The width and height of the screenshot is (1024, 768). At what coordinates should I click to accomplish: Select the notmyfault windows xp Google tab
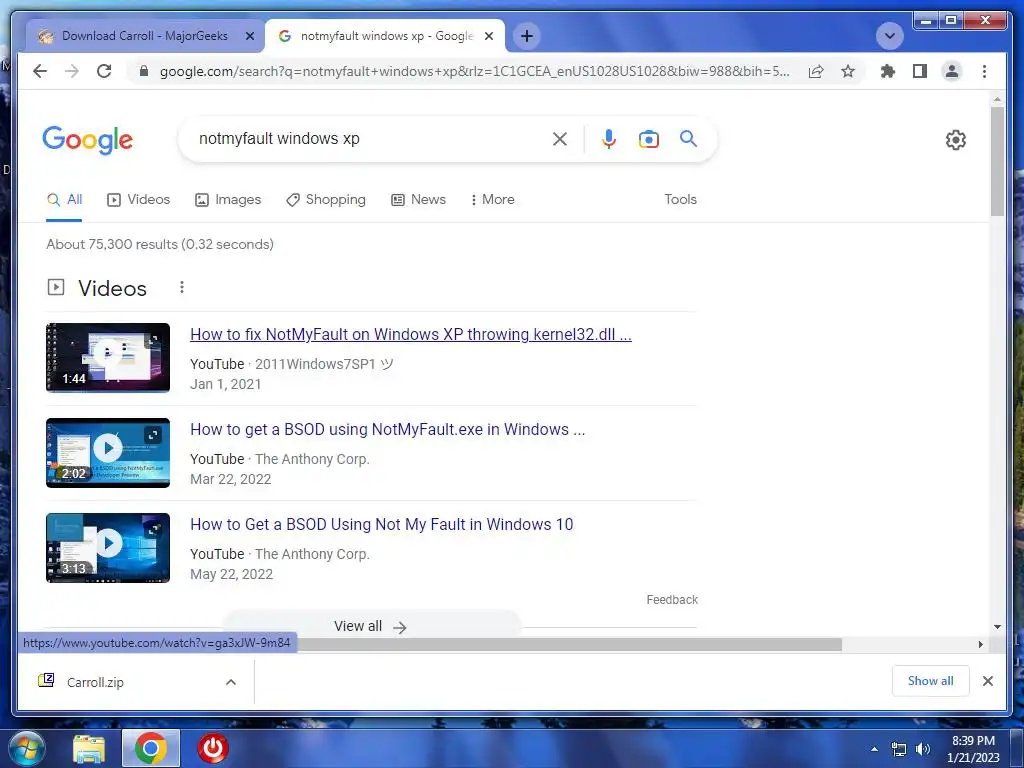coord(385,36)
